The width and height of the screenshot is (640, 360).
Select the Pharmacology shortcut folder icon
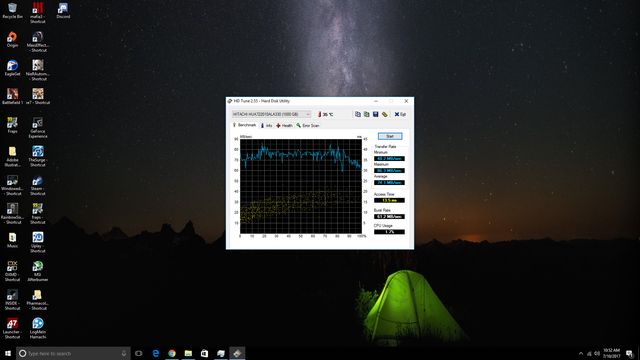(38, 300)
